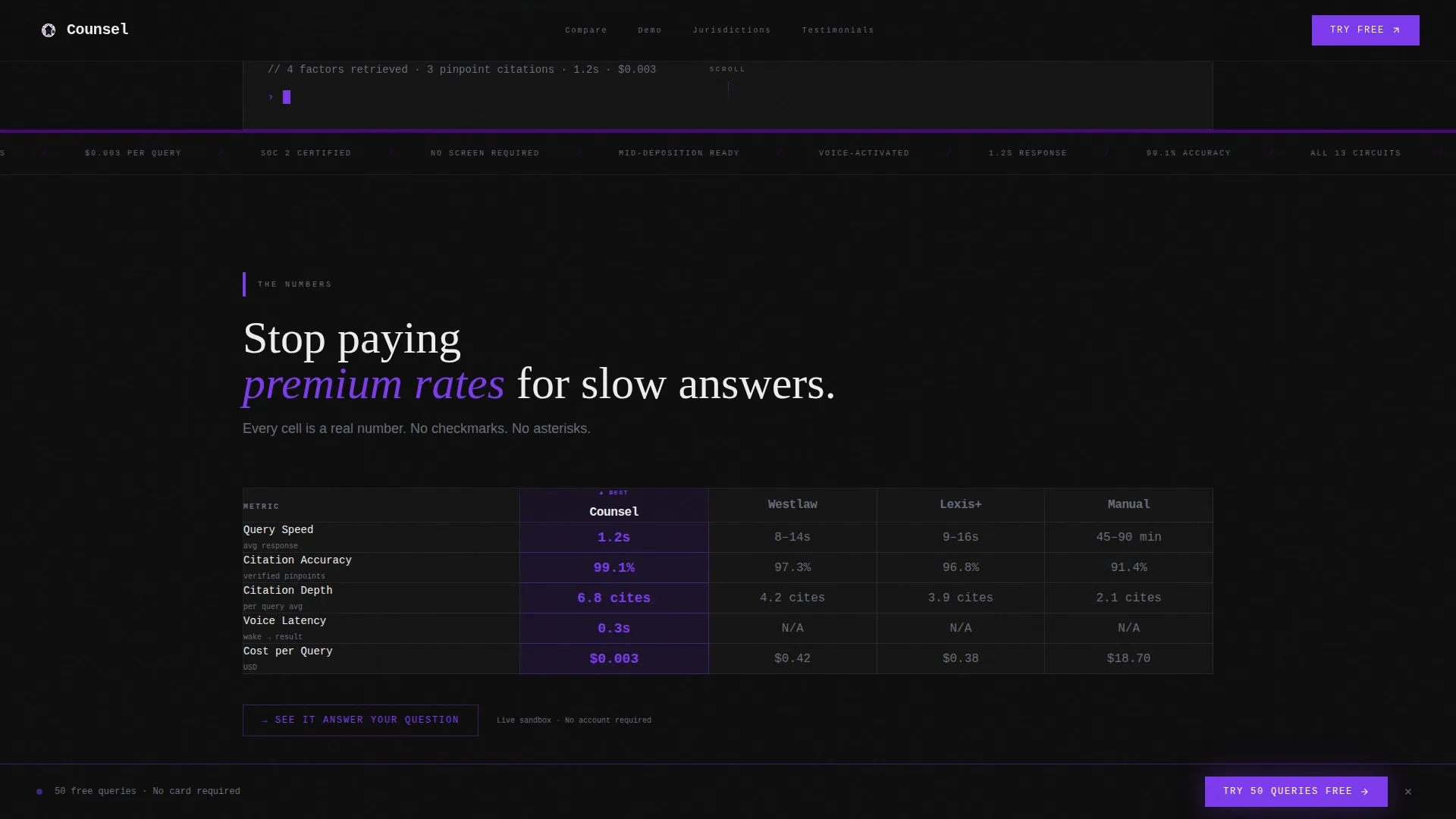Select the Jurisdictions nav item
This screenshot has width=1456, height=819.
(x=732, y=30)
